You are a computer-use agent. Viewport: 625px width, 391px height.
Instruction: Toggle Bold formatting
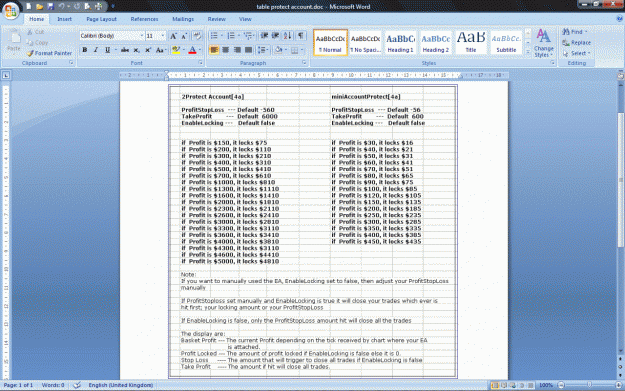pos(85,50)
